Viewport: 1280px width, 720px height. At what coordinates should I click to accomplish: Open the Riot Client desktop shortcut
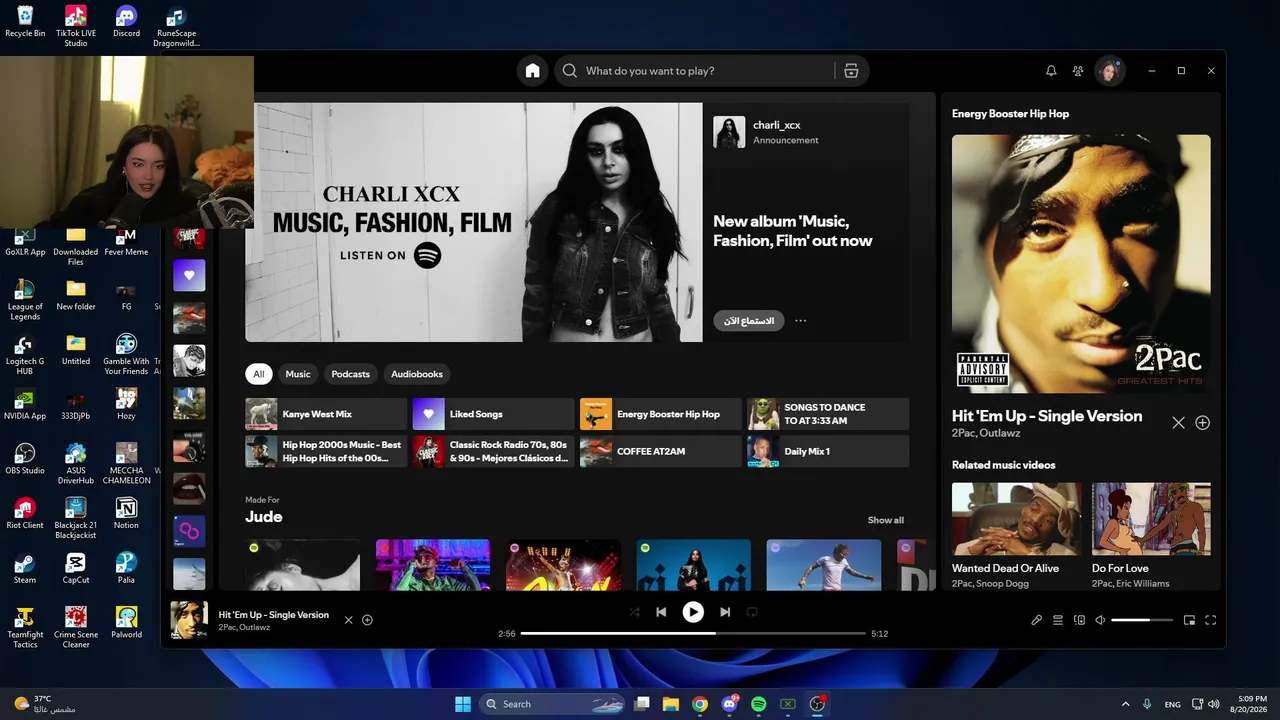coord(25,513)
